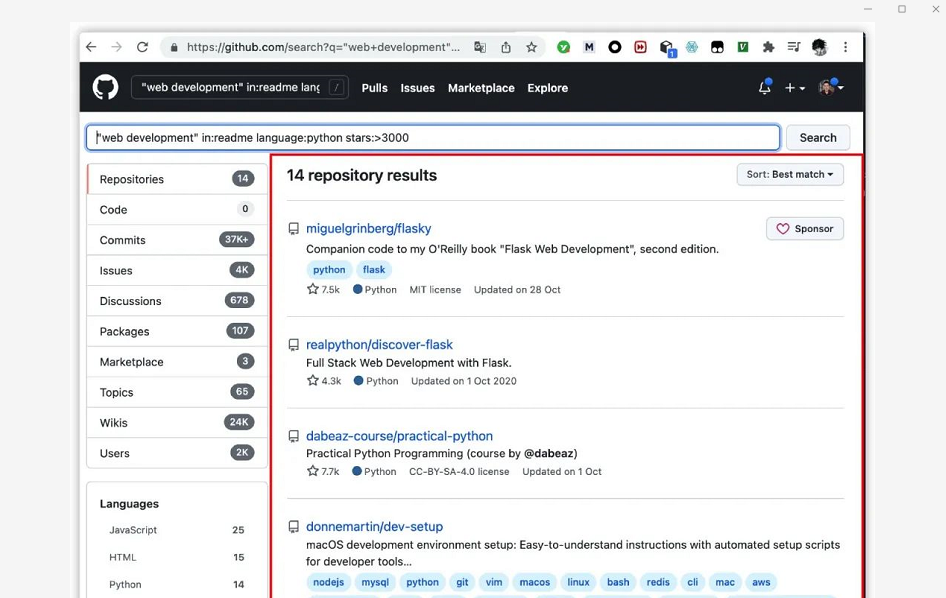Click the browser profile avatar

point(819,47)
